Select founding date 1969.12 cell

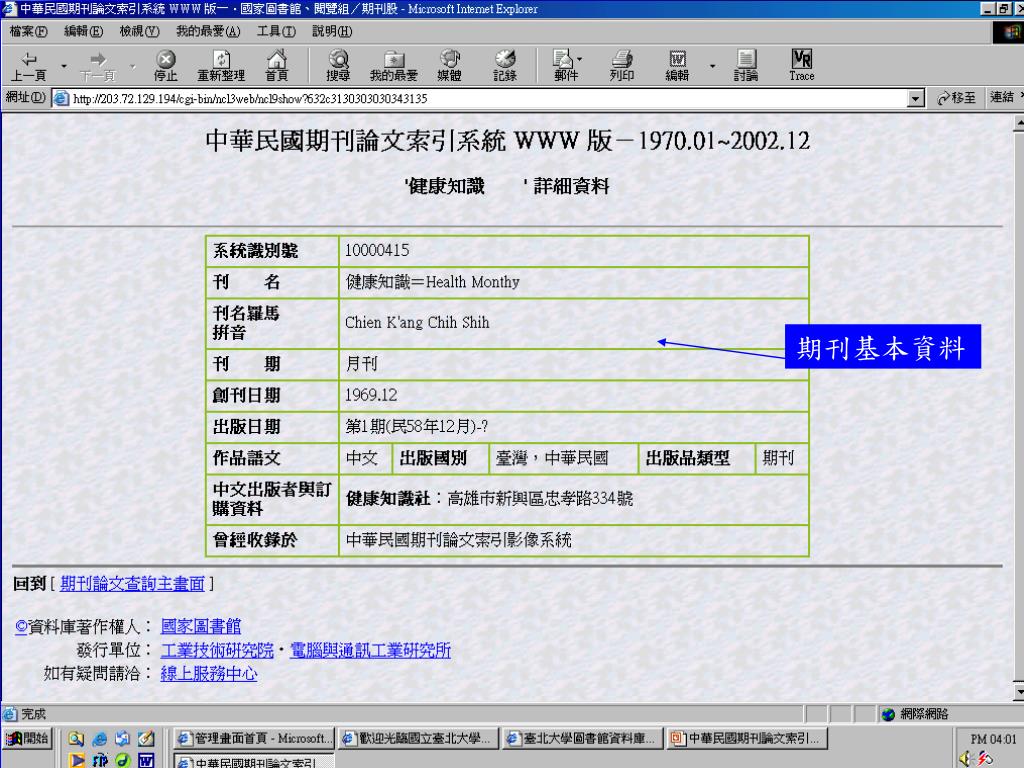point(574,395)
